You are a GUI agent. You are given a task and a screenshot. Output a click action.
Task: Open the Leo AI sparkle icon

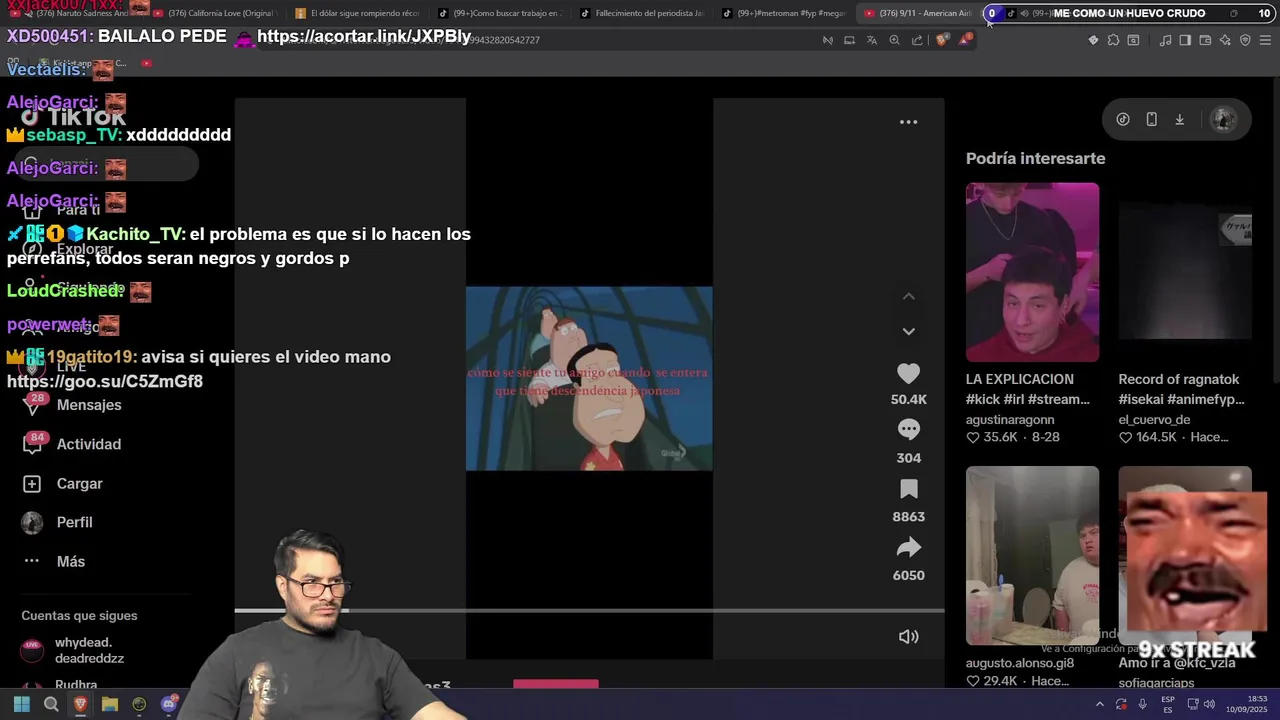(x=1225, y=40)
